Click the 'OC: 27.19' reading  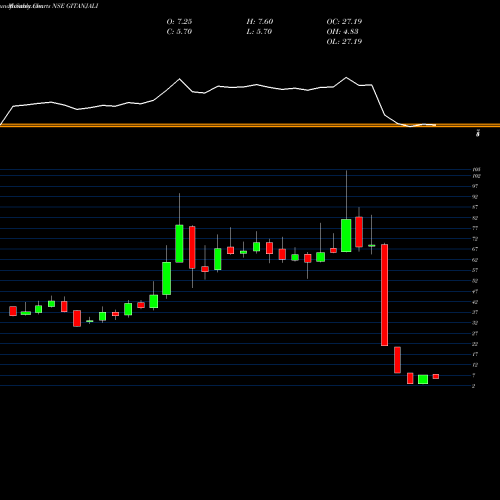344,22
